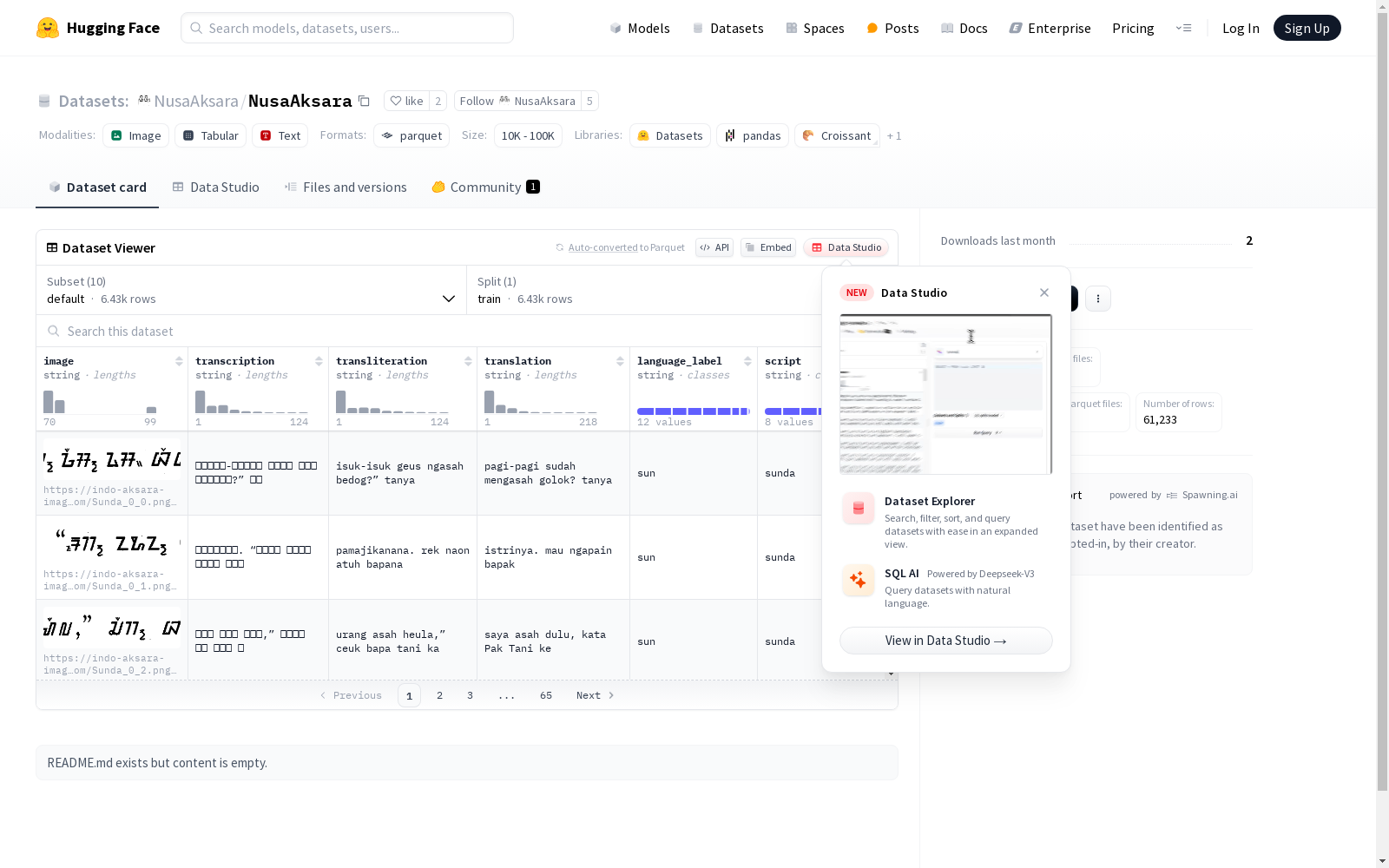
Task: Click the pandas library tag
Action: tap(753, 135)
